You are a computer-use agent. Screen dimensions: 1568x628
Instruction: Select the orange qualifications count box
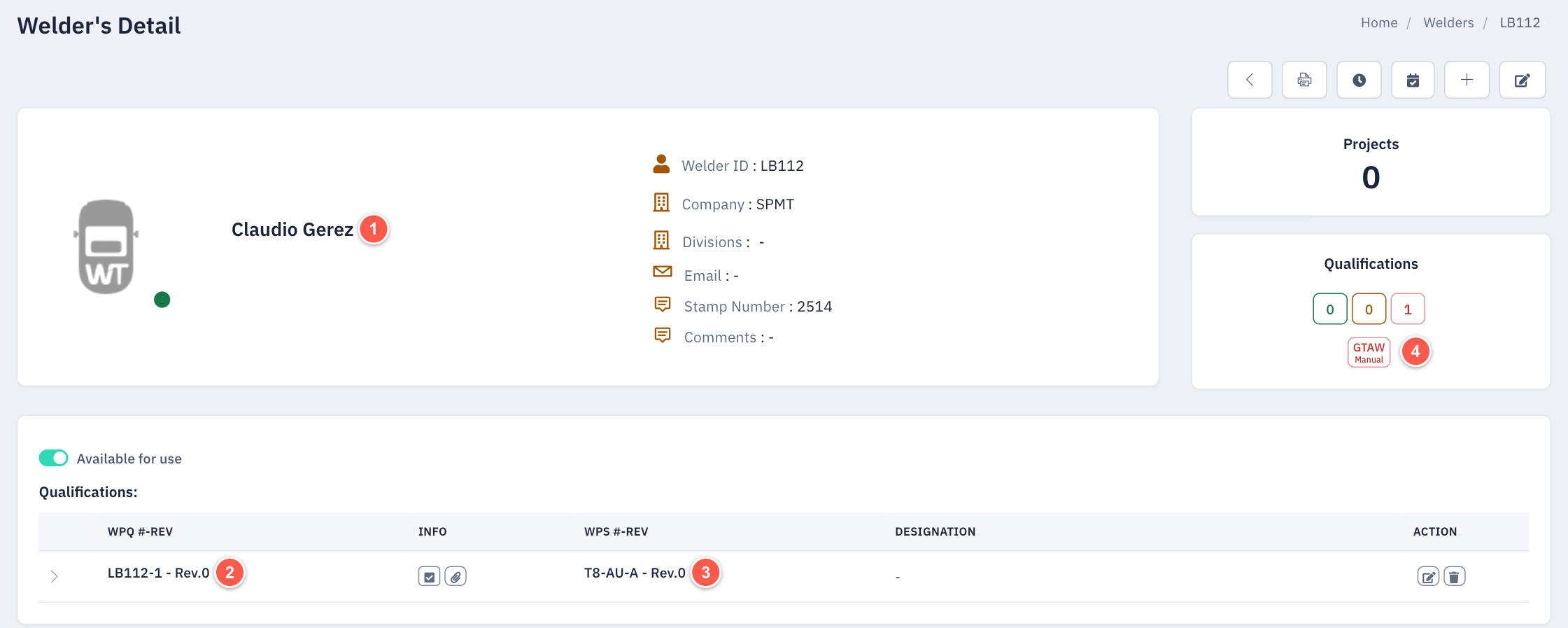(1369, 309)
